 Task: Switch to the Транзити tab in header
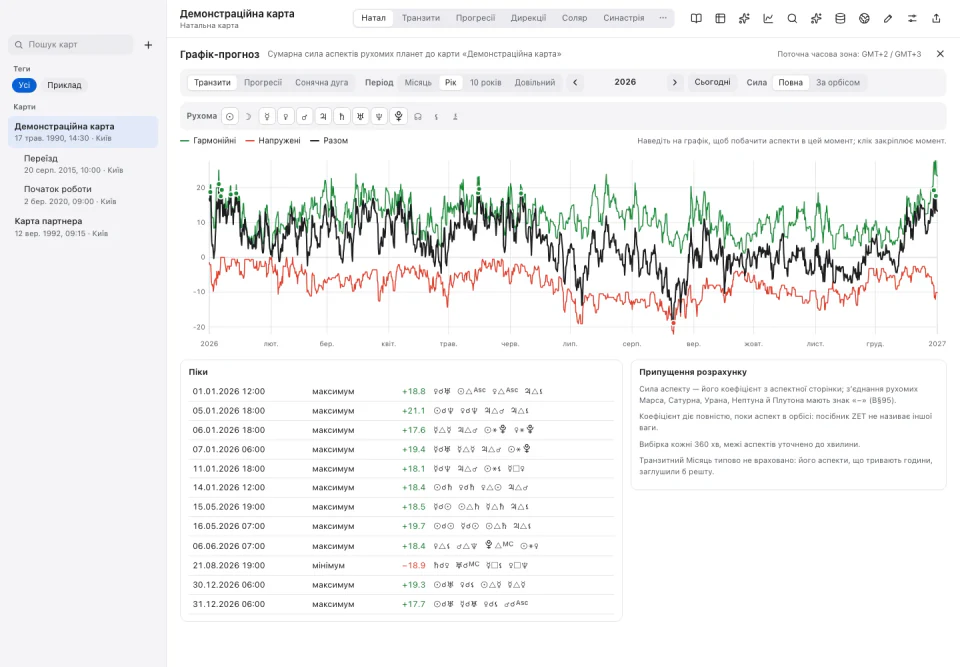point(421,18)
